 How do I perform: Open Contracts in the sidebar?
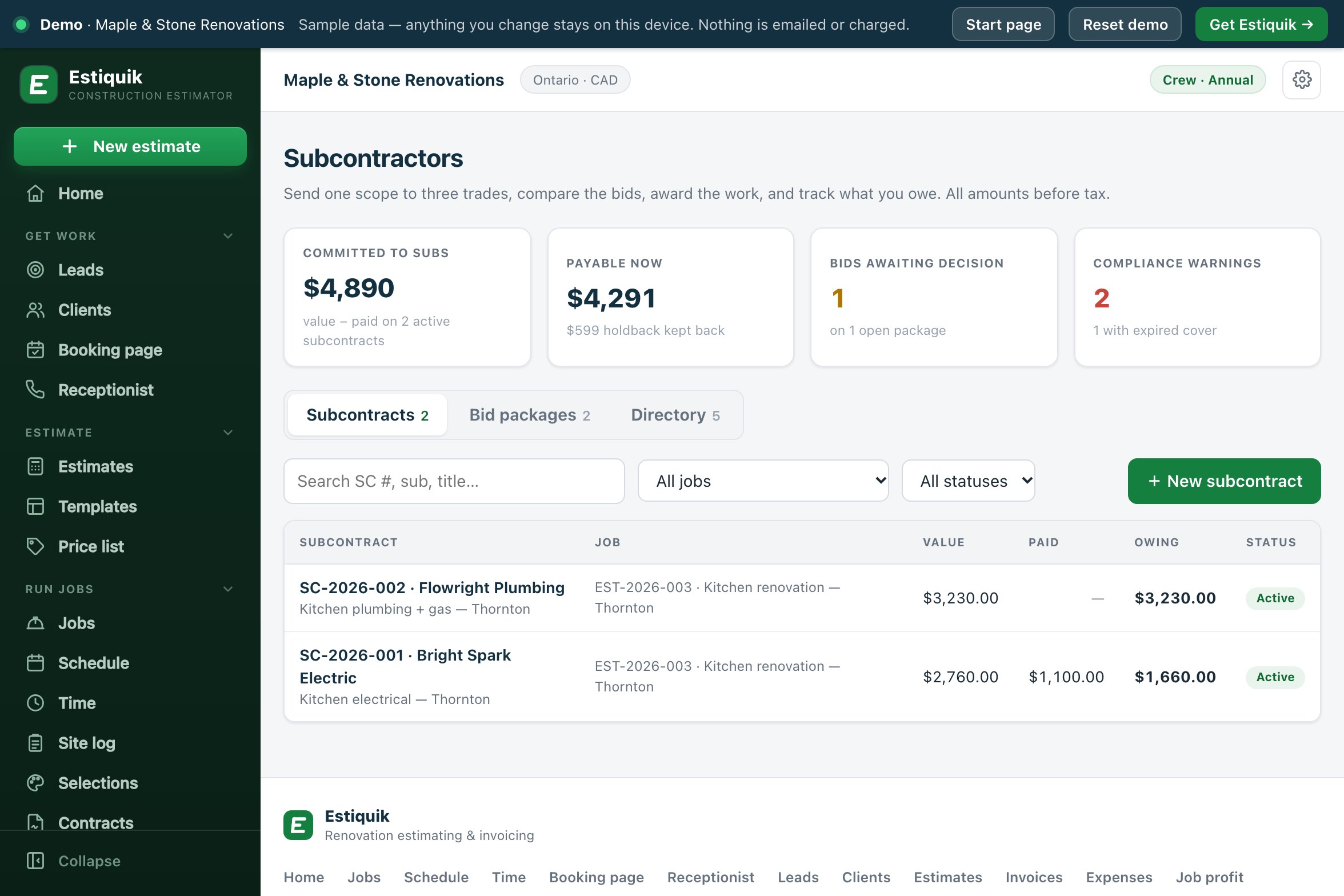(130, 822)
